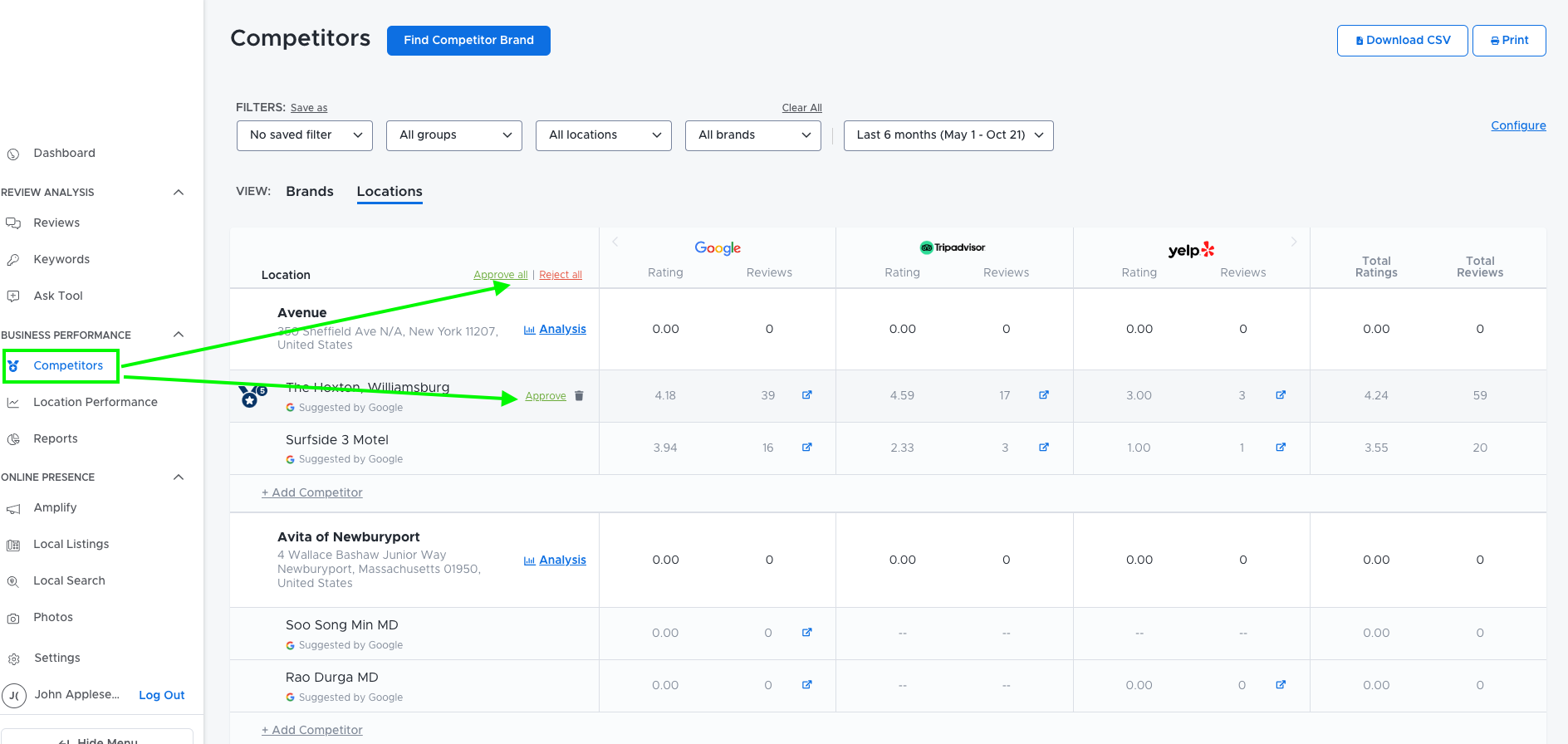Click the Location Performance chart icon
Viewport: 1568px width, 744px height.
13,402
